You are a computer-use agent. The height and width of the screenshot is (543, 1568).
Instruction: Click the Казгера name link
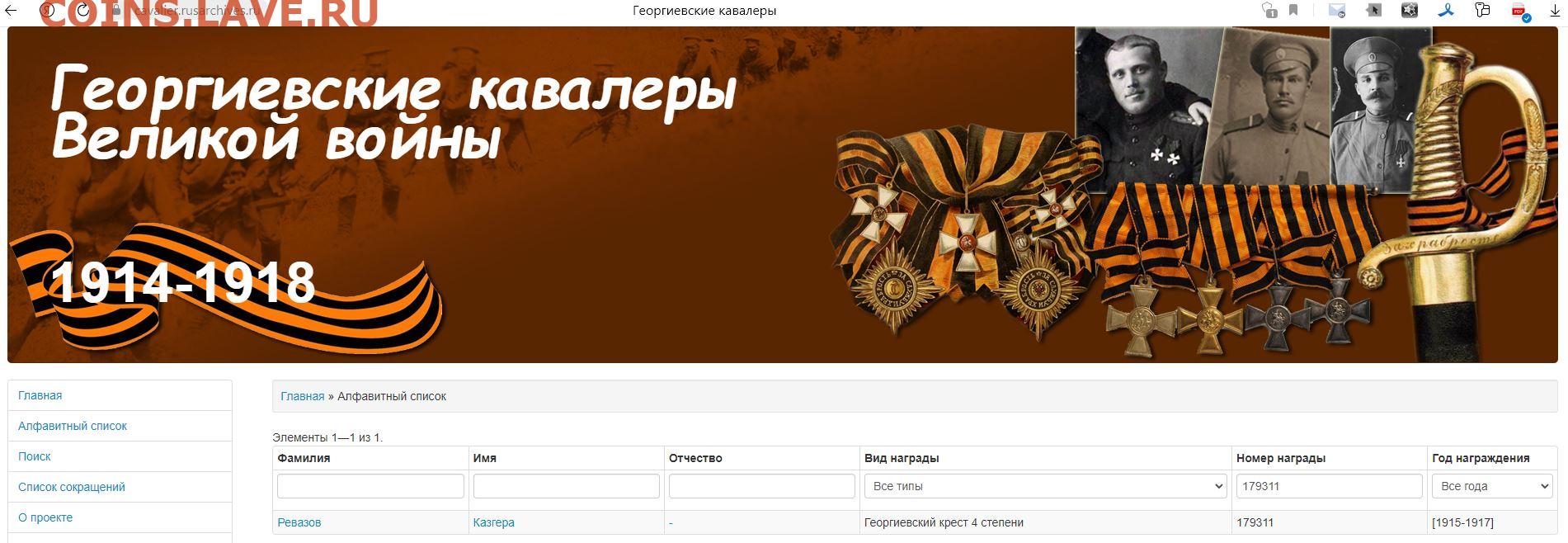[494, 522]
